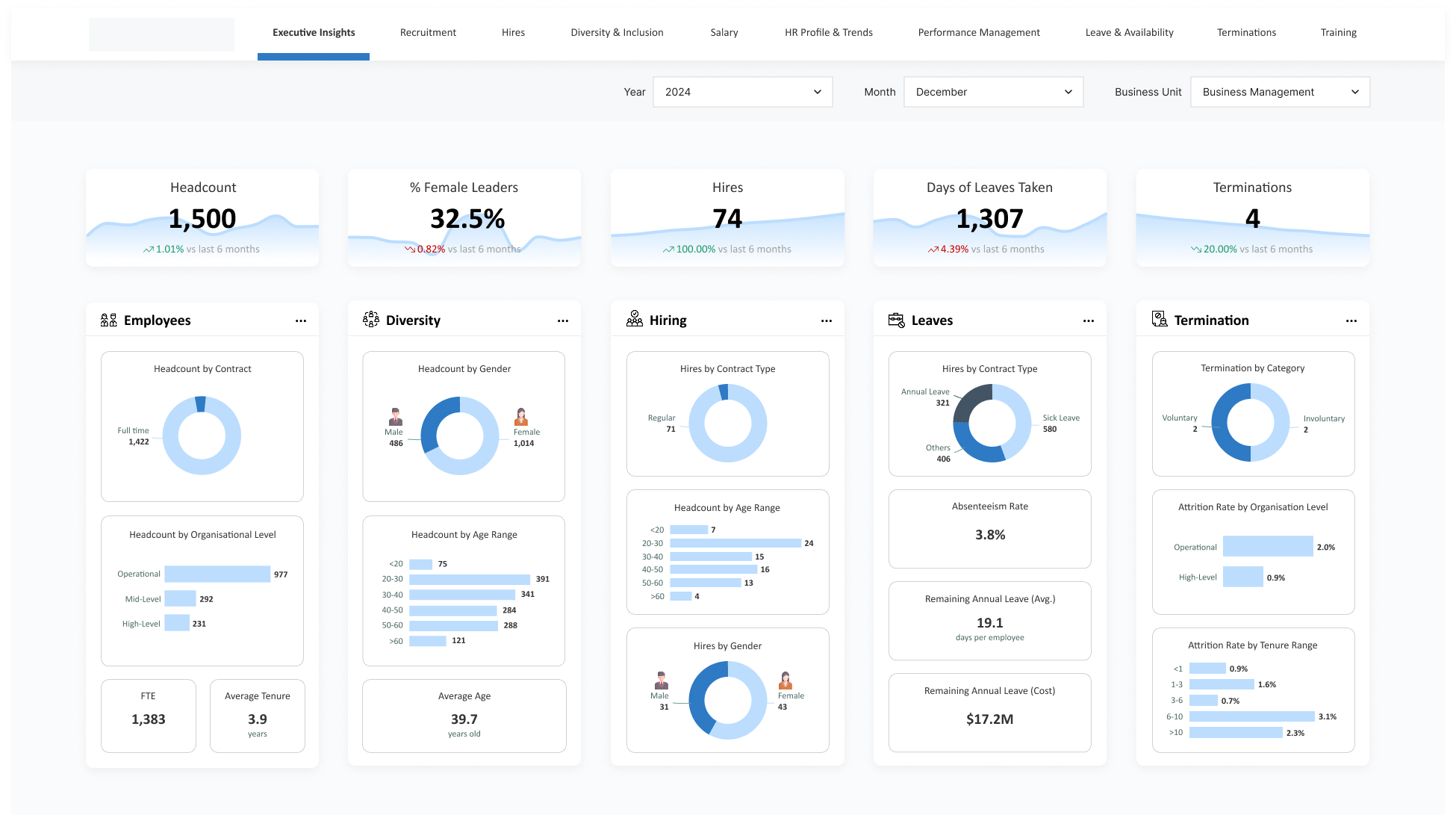Open the Month dropdown showing December
Image resolution: width=1456 pixels, height=815 pixels.
[x=993, y=91]
